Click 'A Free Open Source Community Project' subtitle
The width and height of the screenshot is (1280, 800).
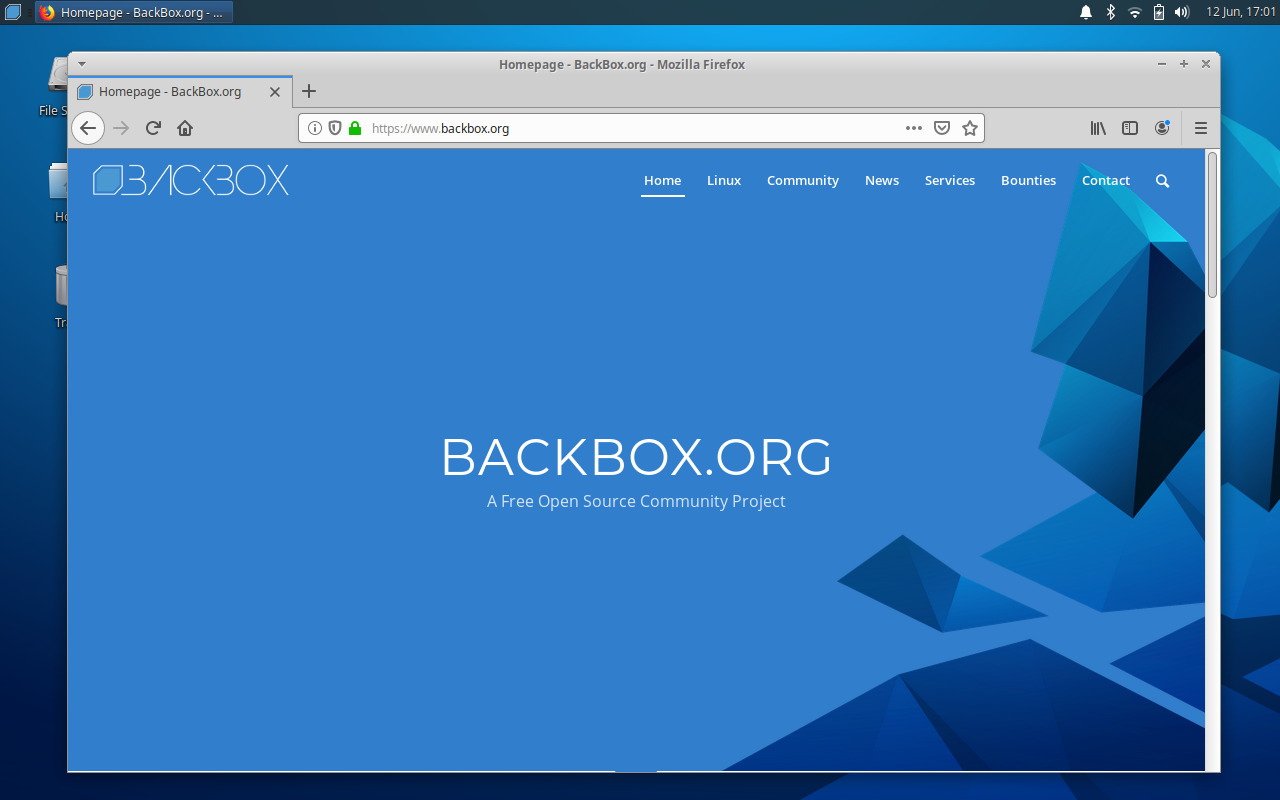tap(636, 501)
